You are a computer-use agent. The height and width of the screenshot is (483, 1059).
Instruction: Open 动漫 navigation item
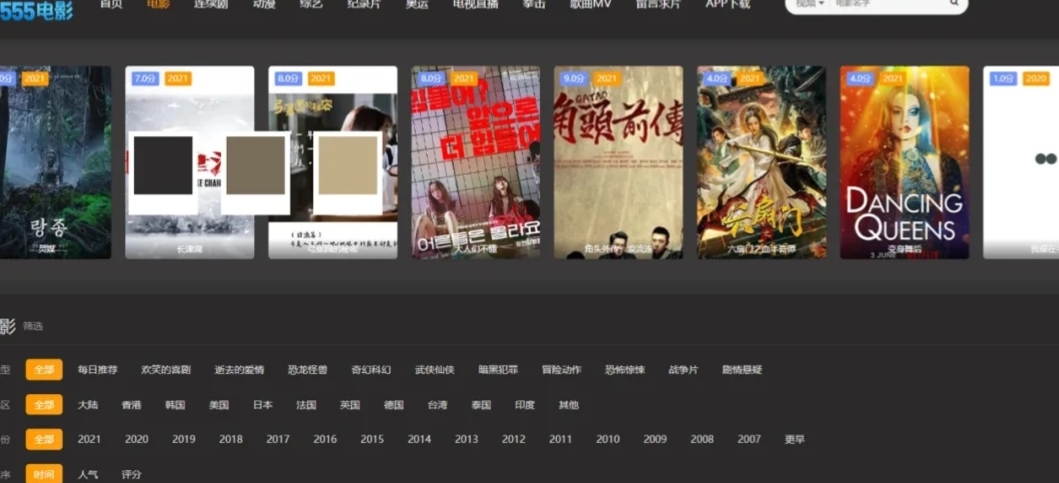click(263, 4)
